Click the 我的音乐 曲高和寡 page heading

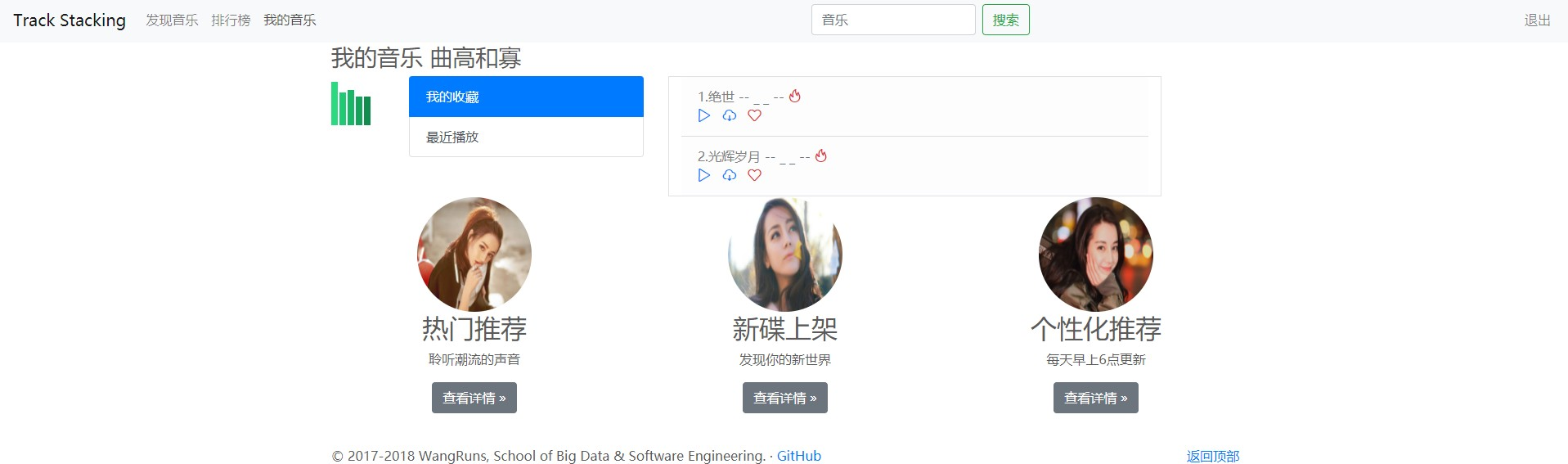(426, 58)
